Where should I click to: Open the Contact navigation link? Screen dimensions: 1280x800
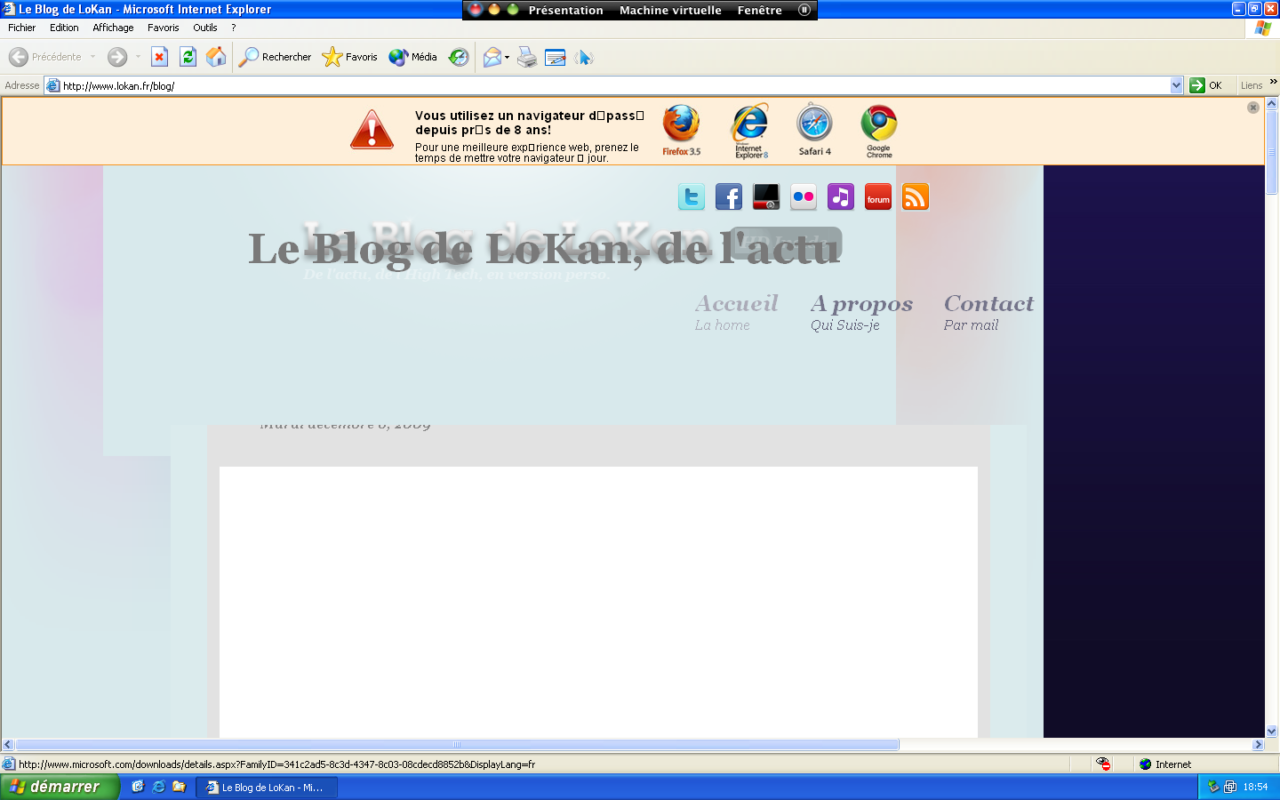(989, 311)
